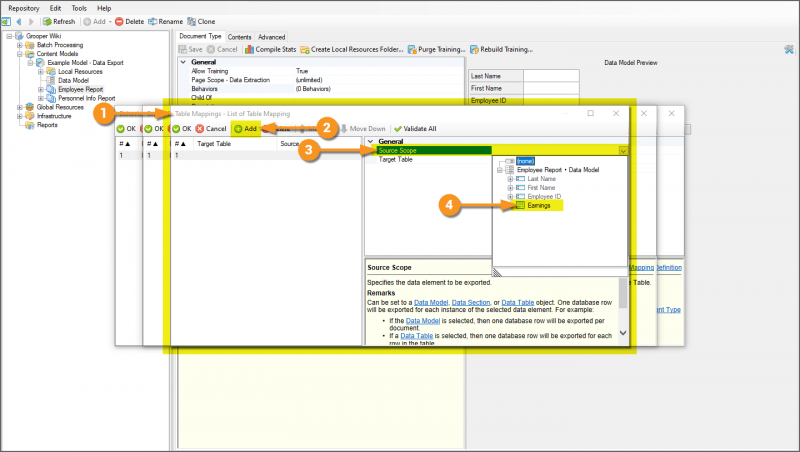Click the Add button in Table Mappings

point(245,129)
